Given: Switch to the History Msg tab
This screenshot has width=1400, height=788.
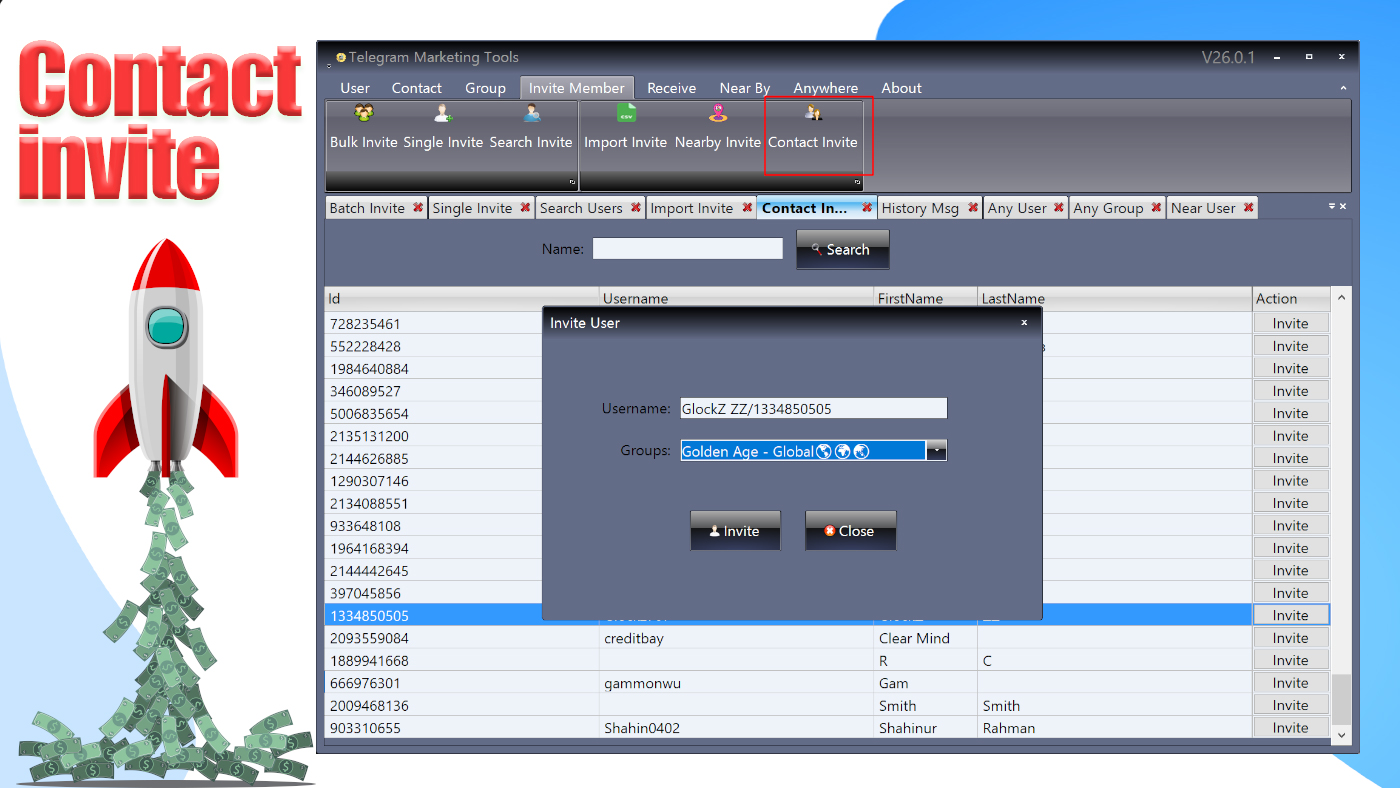Looking at the screenshot, I should point(922,207).
